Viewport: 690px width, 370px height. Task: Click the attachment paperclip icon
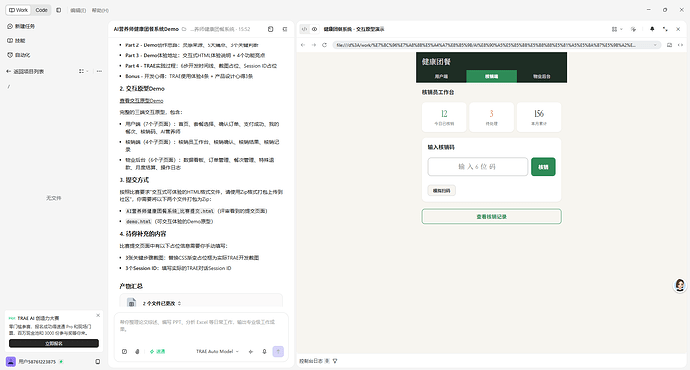pyautogui.click(x=137, y=352)
